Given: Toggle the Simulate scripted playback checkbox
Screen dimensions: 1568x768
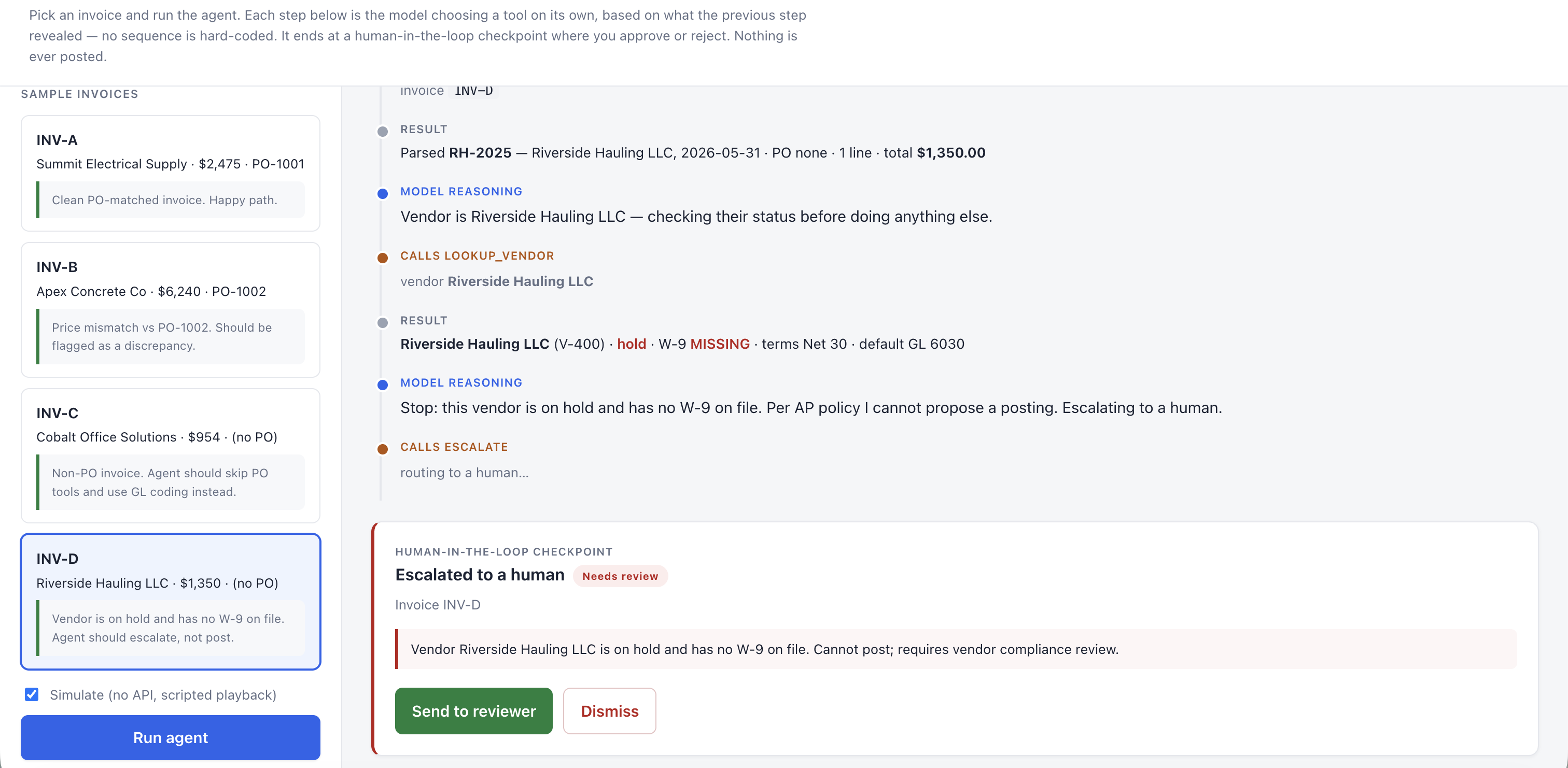Looking at the screenshot, I should (x=32, y=694).
